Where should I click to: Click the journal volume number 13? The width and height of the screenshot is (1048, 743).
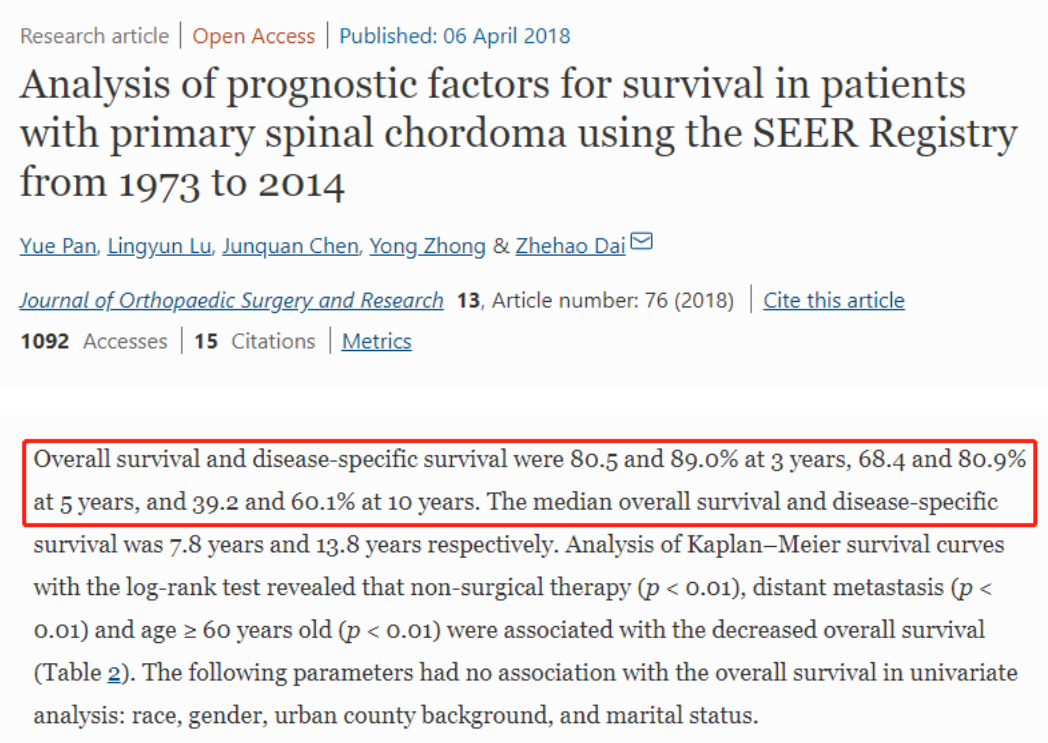(x=467, y=300)
